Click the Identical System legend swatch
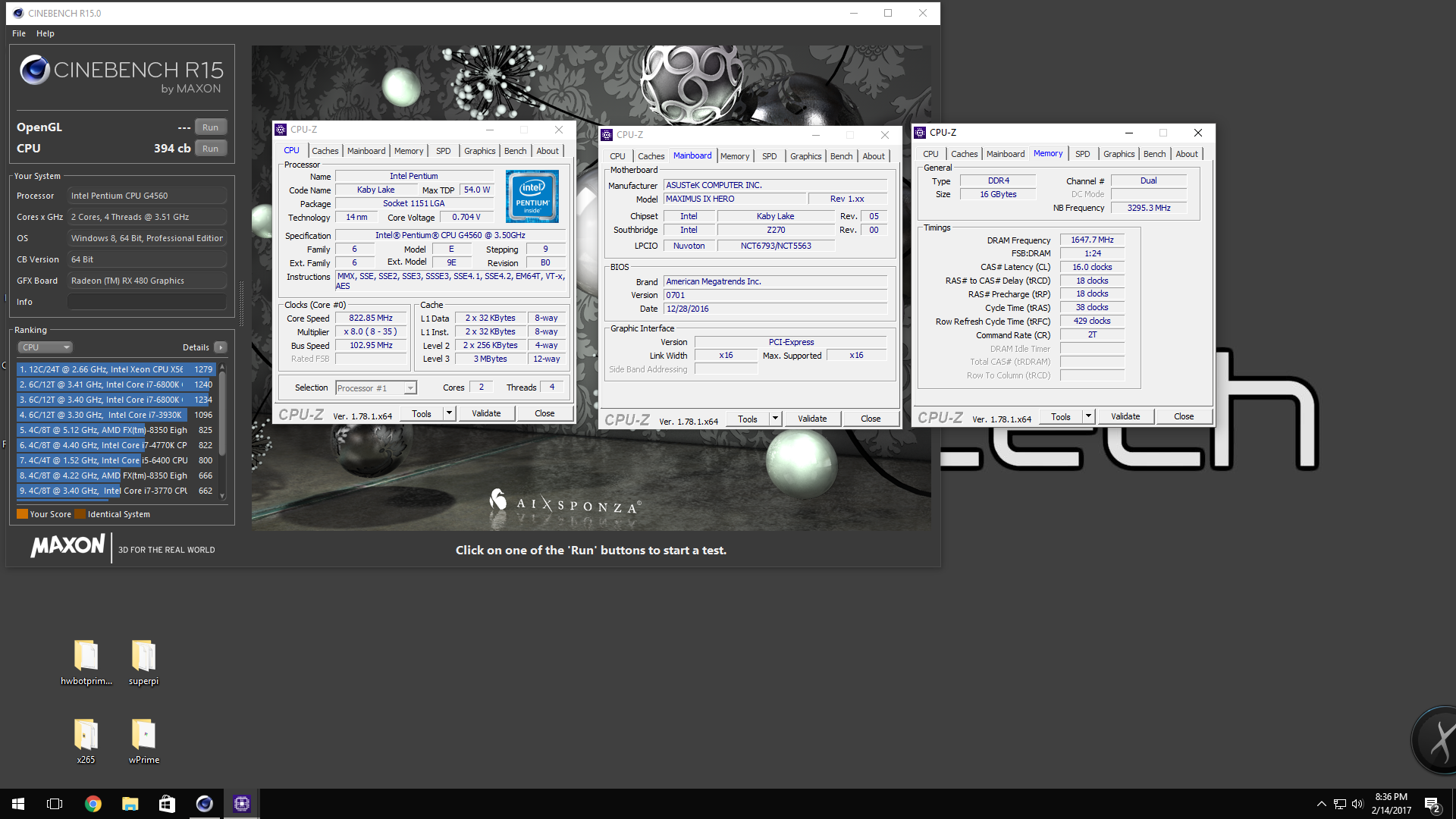This screenshot has height=819, width=1456. pyautogui.click(x=80, y=514)
